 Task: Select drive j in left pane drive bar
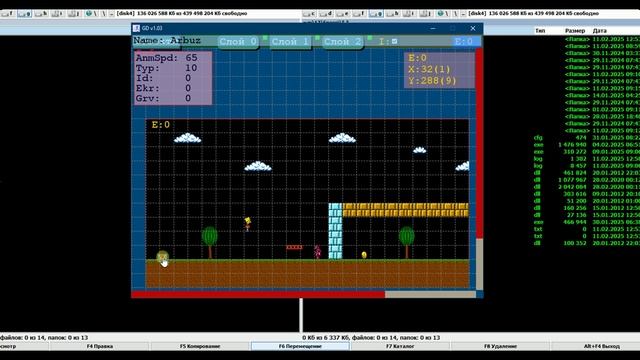[74, 13]
